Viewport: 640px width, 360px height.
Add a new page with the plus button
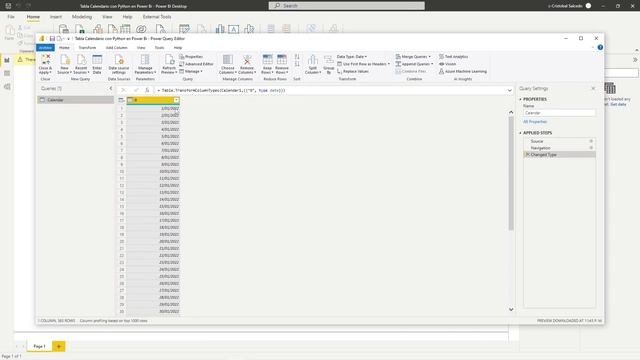pos(58,347)
